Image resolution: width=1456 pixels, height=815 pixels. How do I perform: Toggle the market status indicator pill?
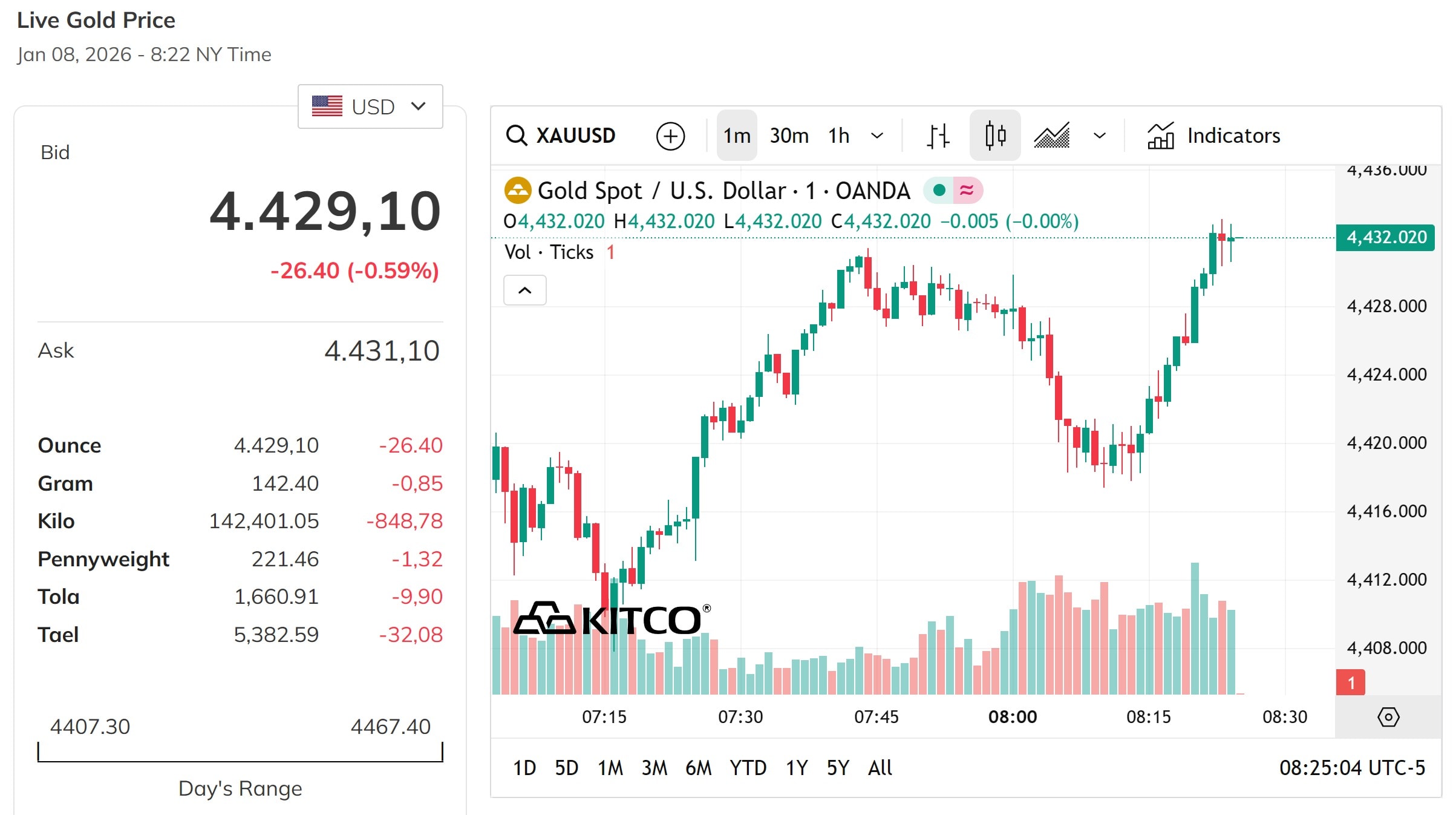click(938, 190)
